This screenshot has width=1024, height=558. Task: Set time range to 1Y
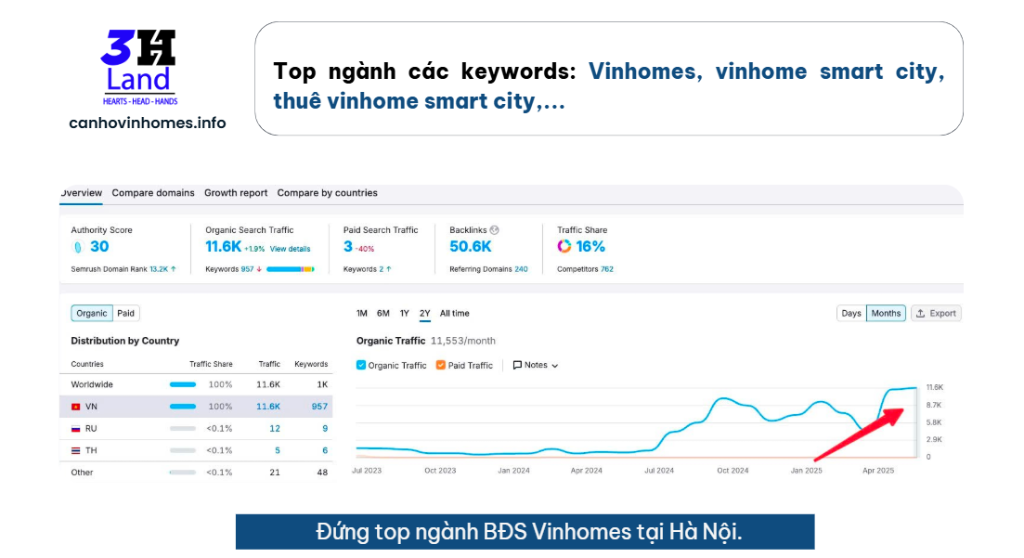(x=404, y=314)
